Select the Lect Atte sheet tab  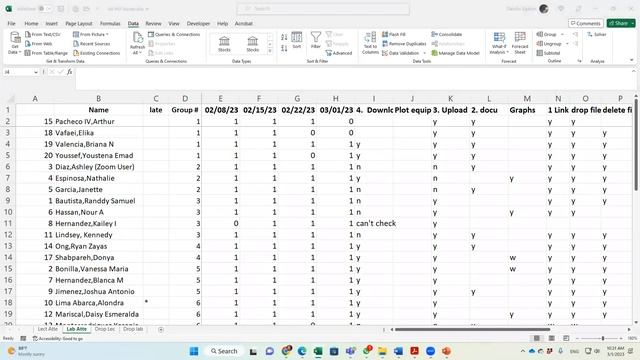48,329
